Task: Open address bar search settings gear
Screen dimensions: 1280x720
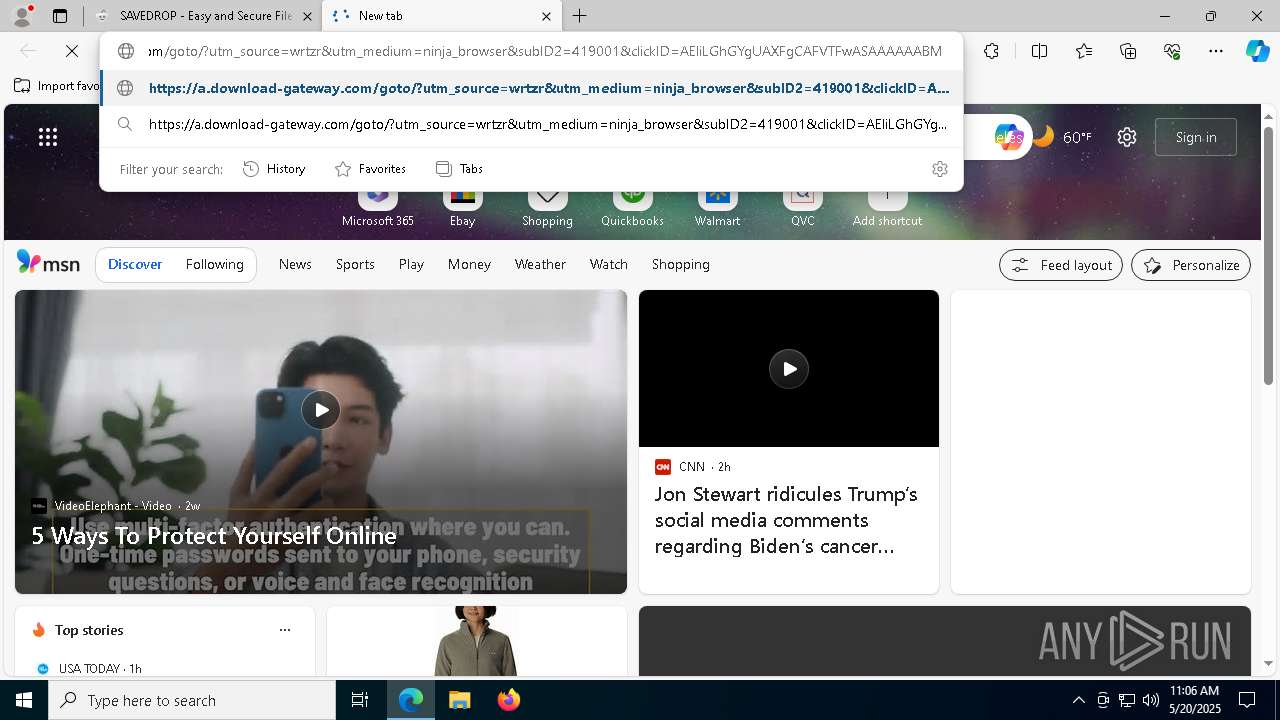Action: point(939,169)
